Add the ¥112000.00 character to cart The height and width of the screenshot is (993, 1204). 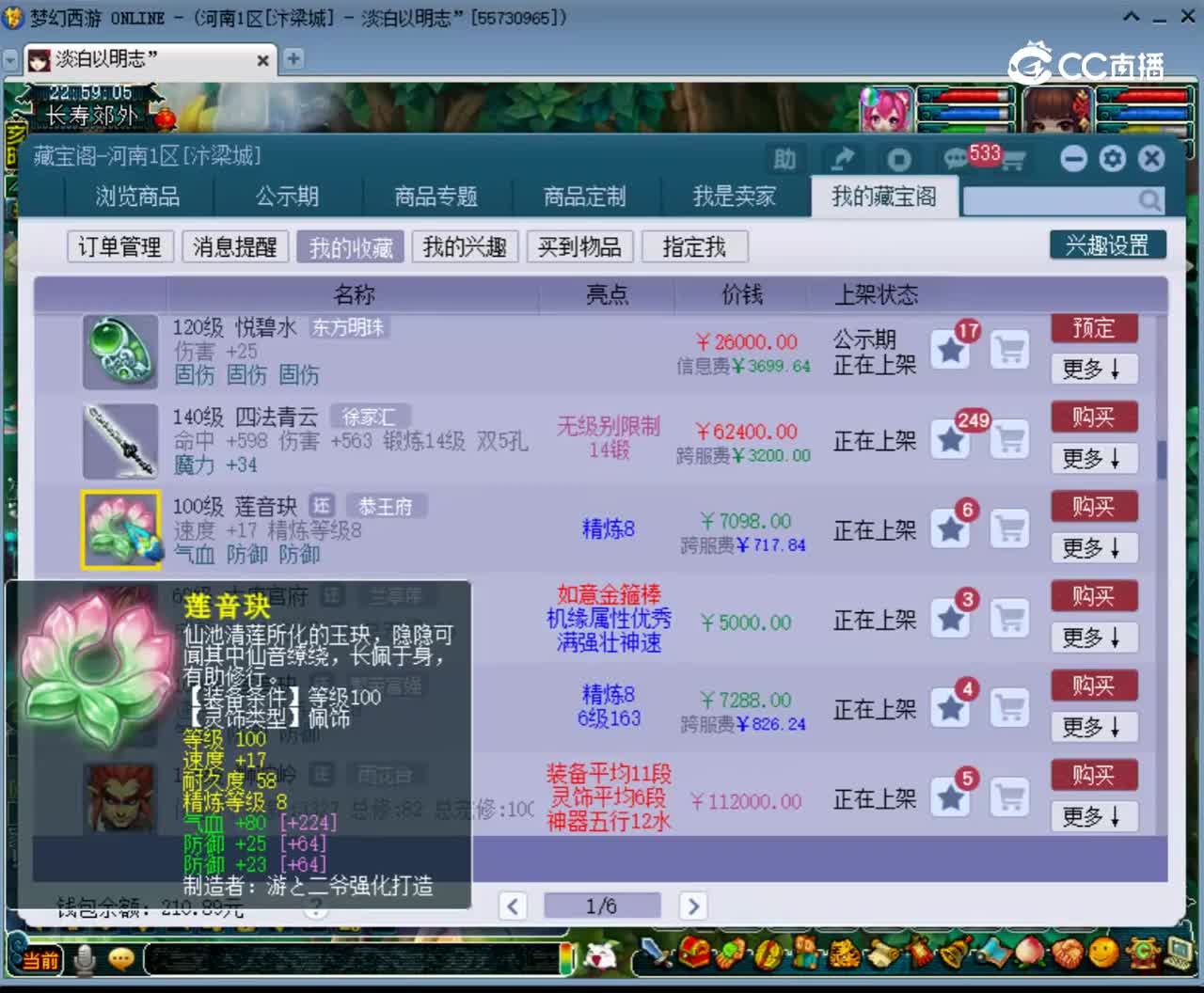[x=1010, y=798]
